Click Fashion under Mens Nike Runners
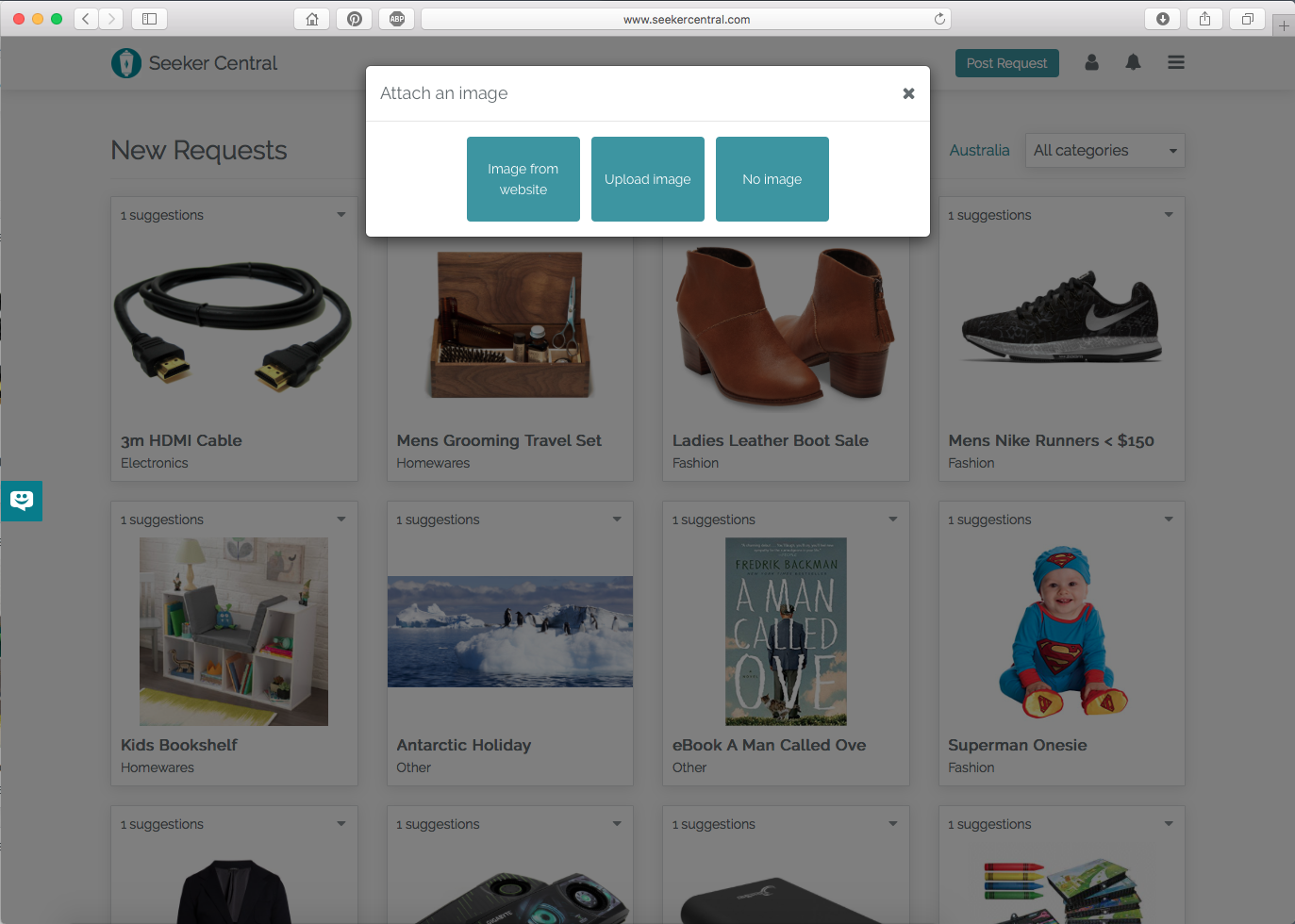Image resolution: width=1295 pixels, height=924 pixels. pos(971,463)
